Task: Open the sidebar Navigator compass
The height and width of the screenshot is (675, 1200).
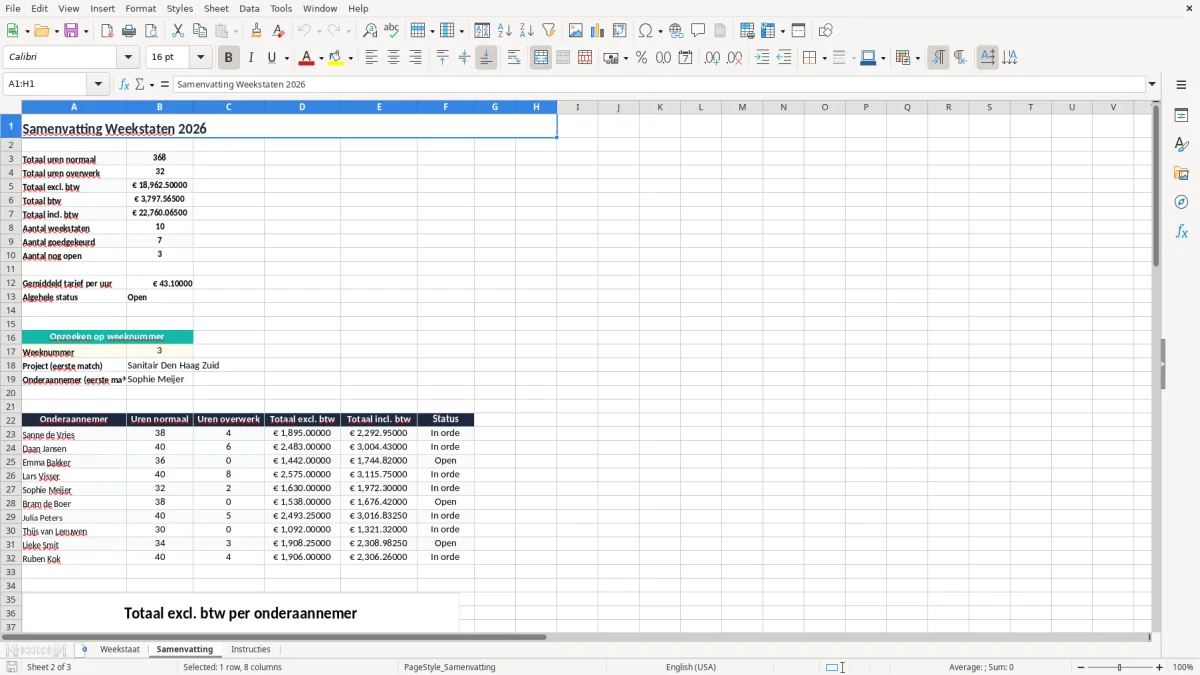Action: click(1181, 202)
